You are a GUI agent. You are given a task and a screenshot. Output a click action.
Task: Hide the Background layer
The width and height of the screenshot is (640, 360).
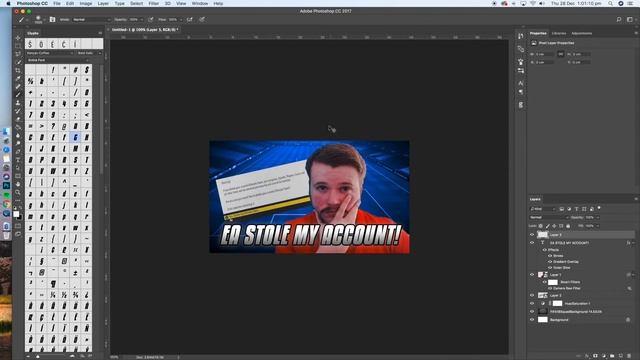(532, 320)
